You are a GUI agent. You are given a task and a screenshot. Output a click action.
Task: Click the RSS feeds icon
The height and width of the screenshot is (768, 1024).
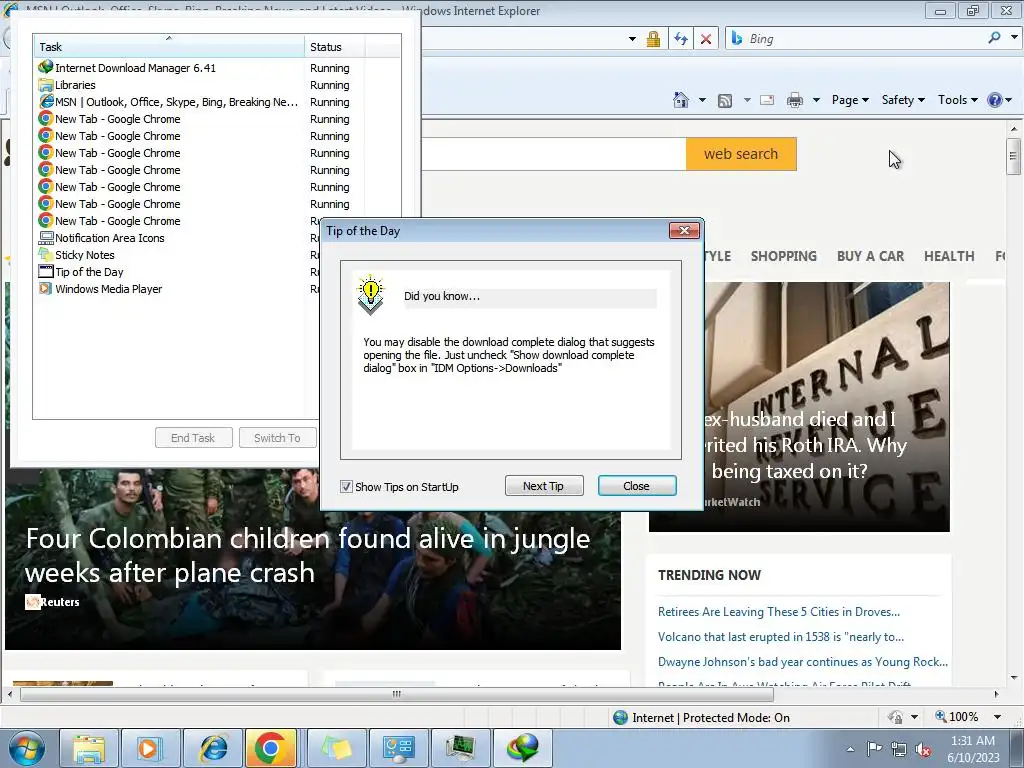(x=725, y=101)
